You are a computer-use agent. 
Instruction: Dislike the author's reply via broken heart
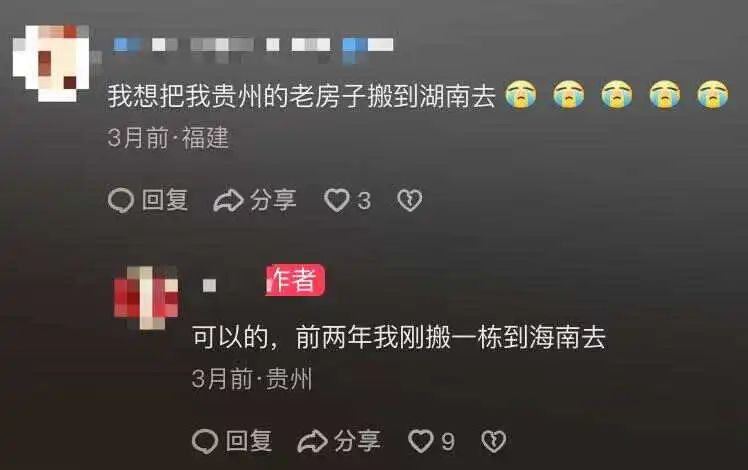494,441
